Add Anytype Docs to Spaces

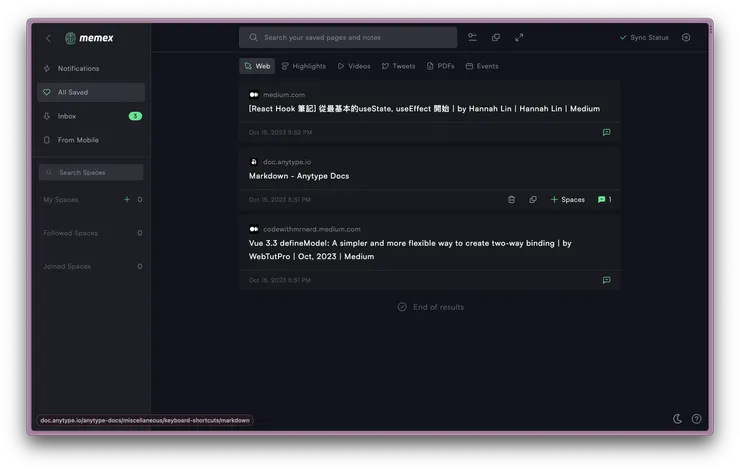tap(568, 200)
